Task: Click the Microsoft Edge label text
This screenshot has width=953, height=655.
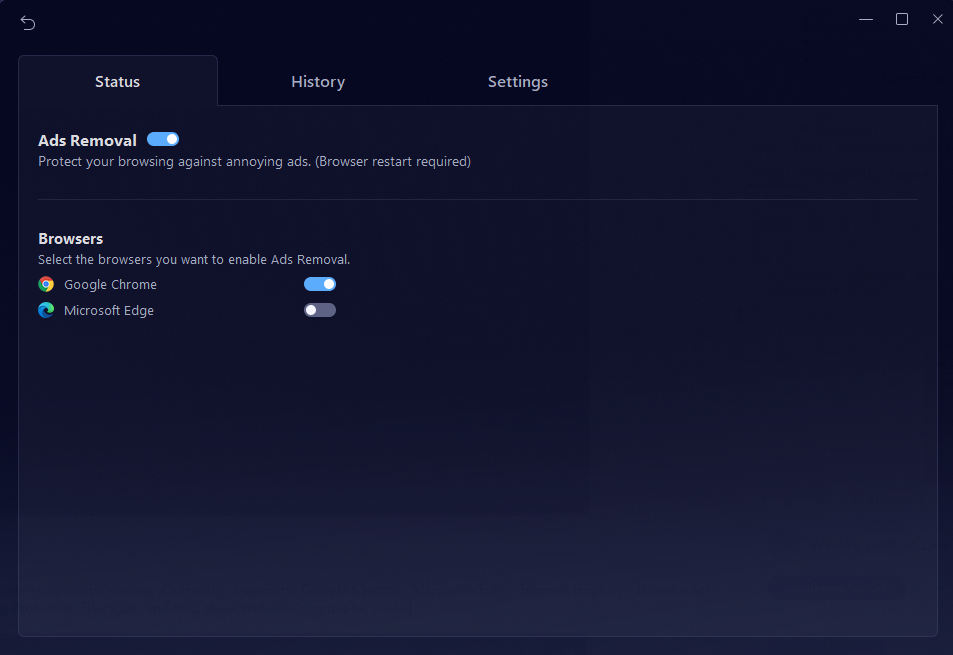Action: pyautogui.click(x=109, y=311)
